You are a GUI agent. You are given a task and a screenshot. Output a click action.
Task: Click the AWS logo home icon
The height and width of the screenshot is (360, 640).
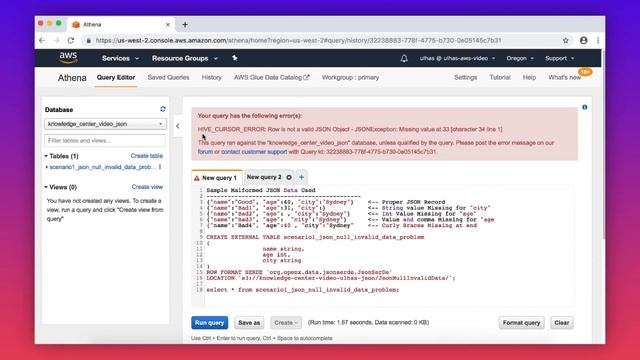pyautogui.click(x=68, y=58)
